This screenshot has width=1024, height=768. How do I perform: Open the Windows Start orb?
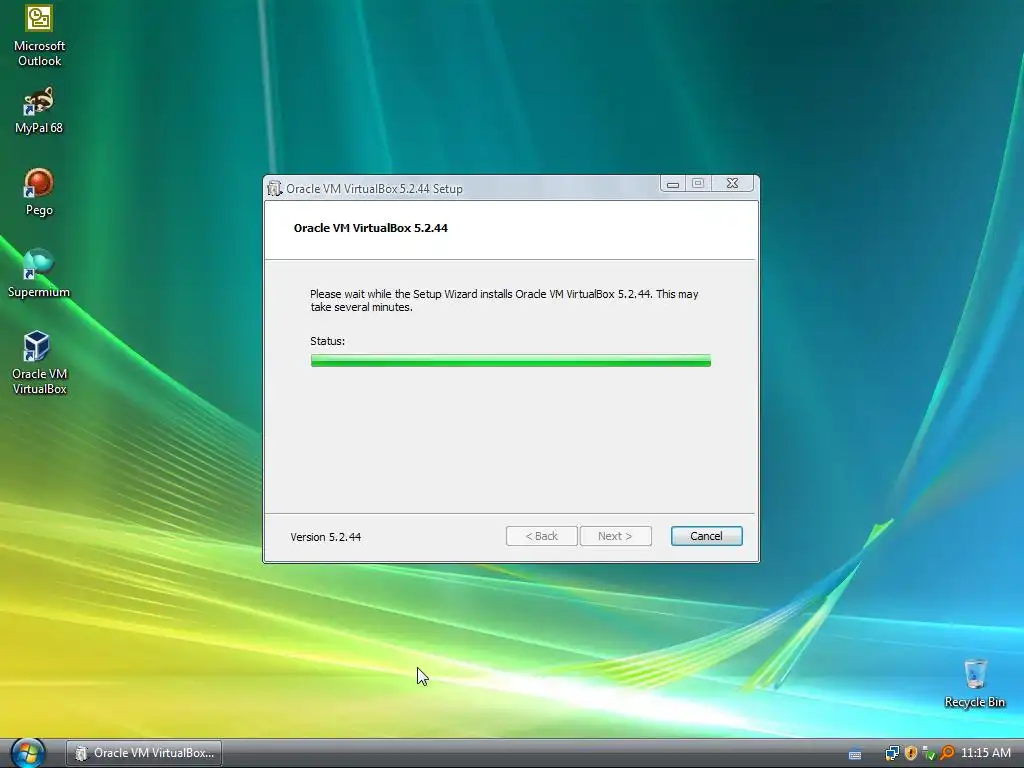point(27,753)
